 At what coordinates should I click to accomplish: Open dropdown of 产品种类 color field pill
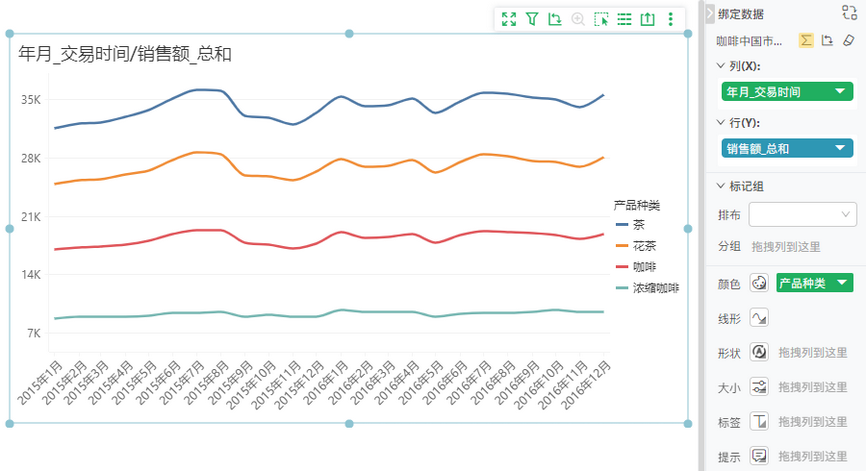(x=842, y=283)
